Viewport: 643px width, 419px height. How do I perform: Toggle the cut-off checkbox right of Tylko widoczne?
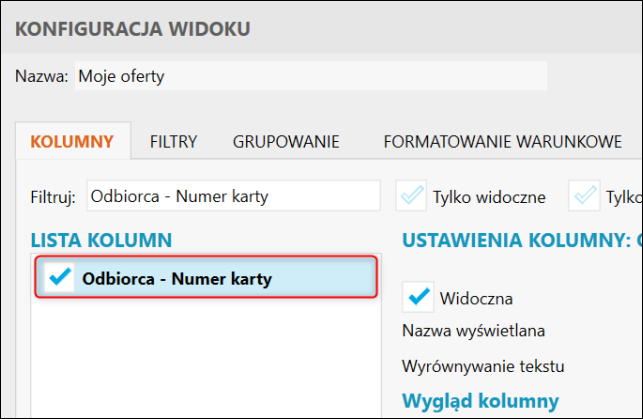coord(584,196)
